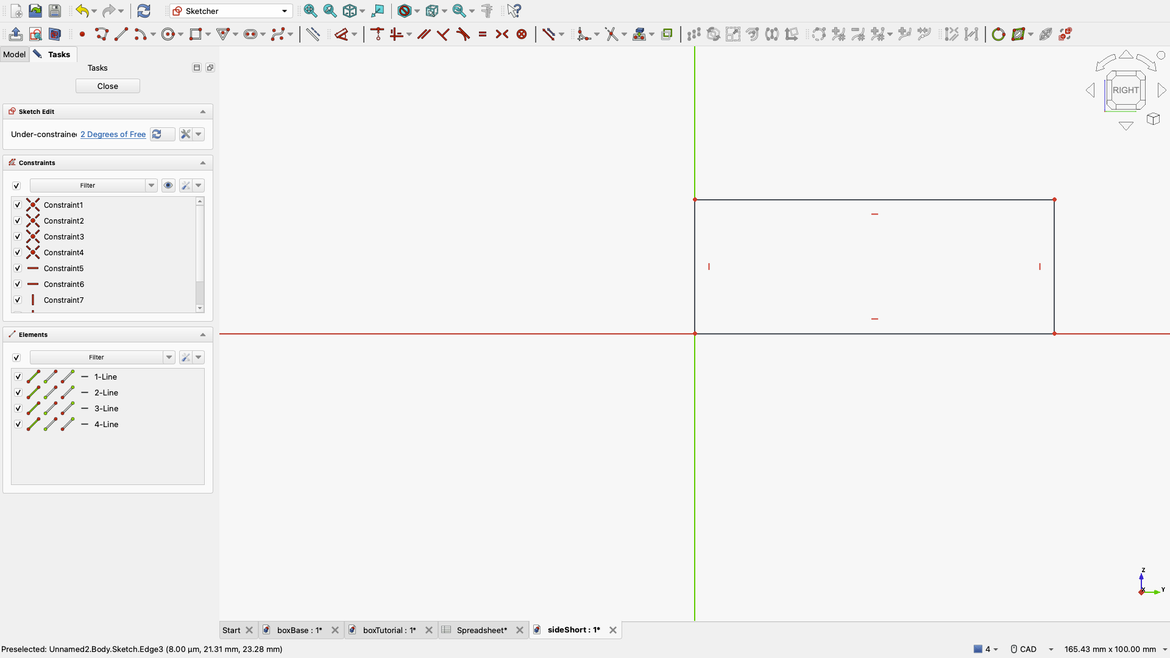The image size is (1170, 658).
Task: Apply the equal constraint tool
Action: click(482, 33)
